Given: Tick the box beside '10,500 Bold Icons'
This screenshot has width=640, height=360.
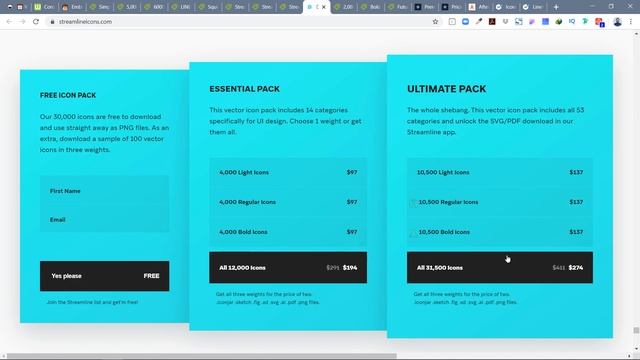Looking at the screenshot, I should 413,233.
